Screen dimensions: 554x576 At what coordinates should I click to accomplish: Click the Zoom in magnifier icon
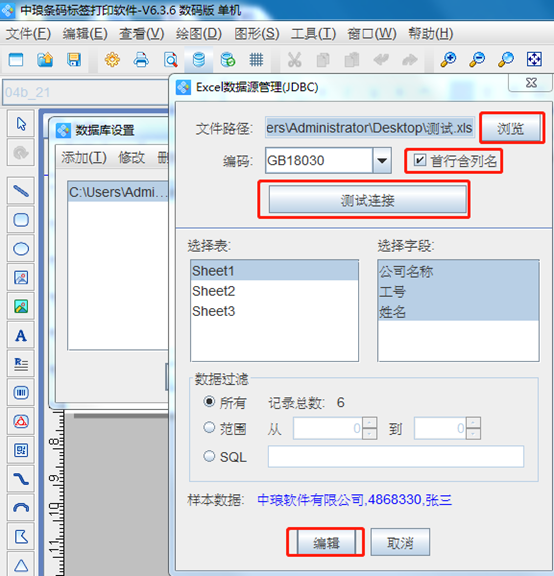click(x=448, y=60)
